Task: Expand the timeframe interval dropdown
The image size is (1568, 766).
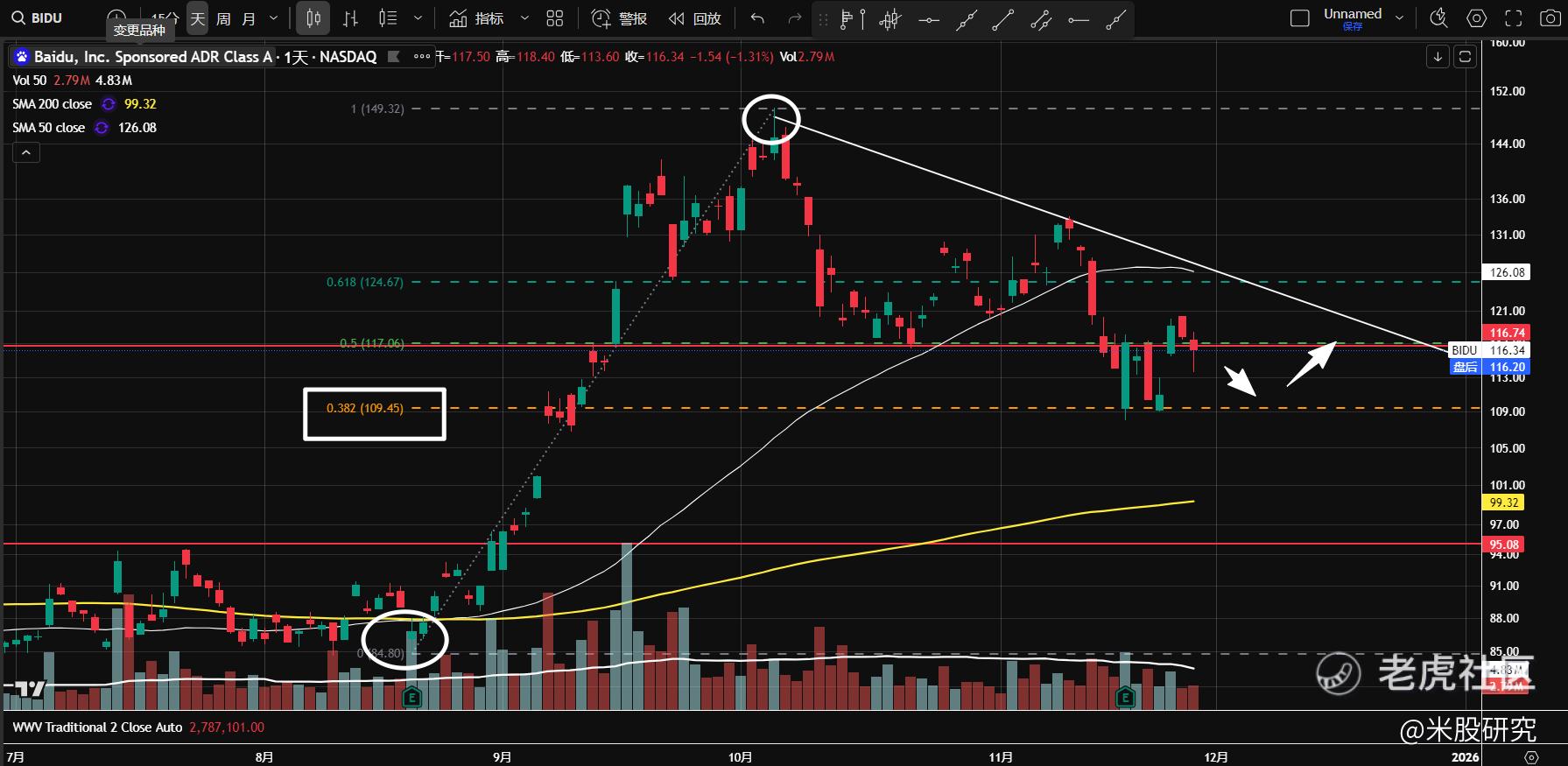Action: click(273, 18)
